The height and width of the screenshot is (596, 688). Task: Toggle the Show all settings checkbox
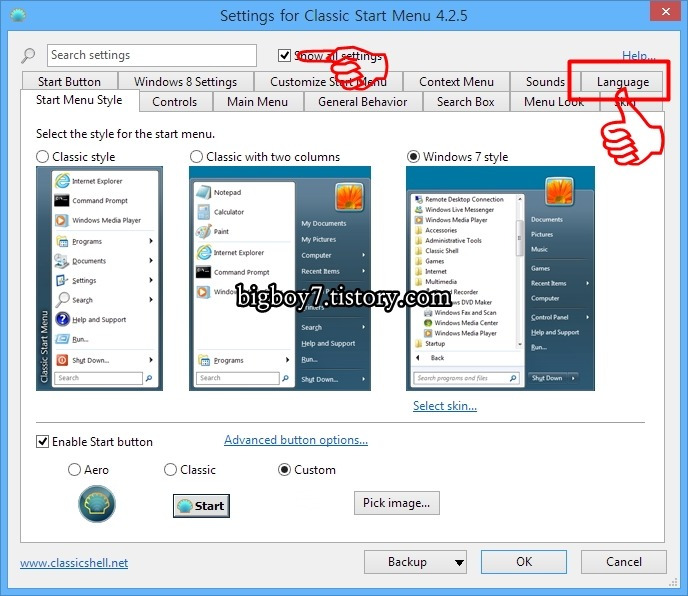click(x=284, y=55)
